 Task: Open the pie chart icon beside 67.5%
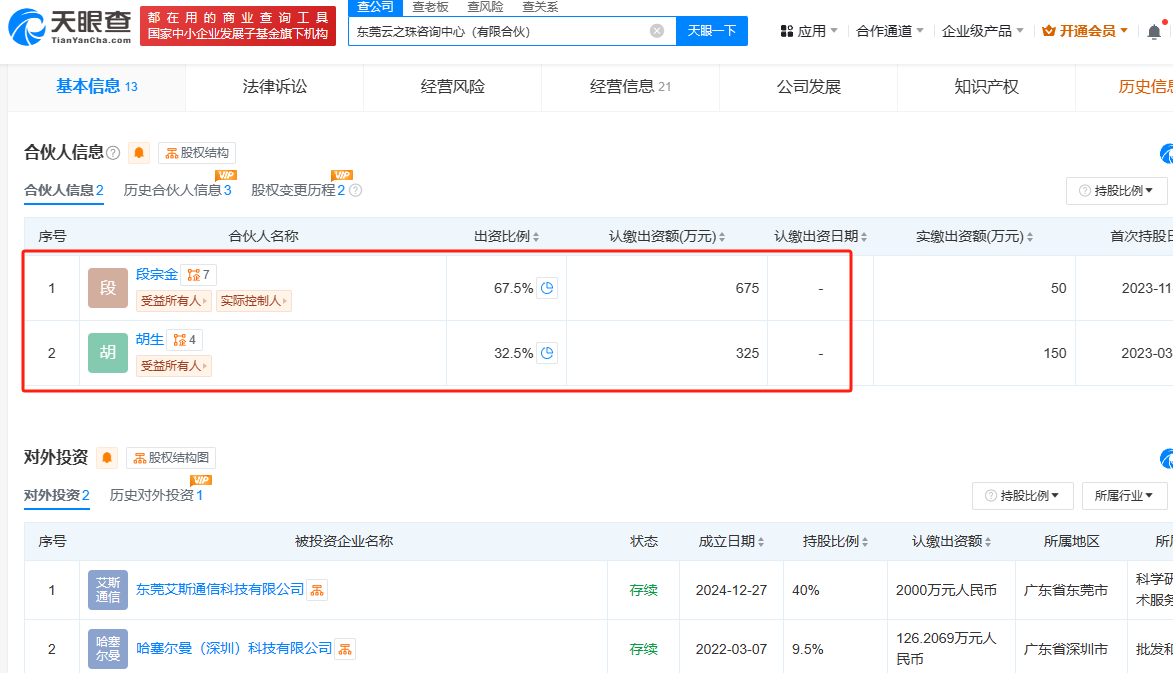coord(548,288)
